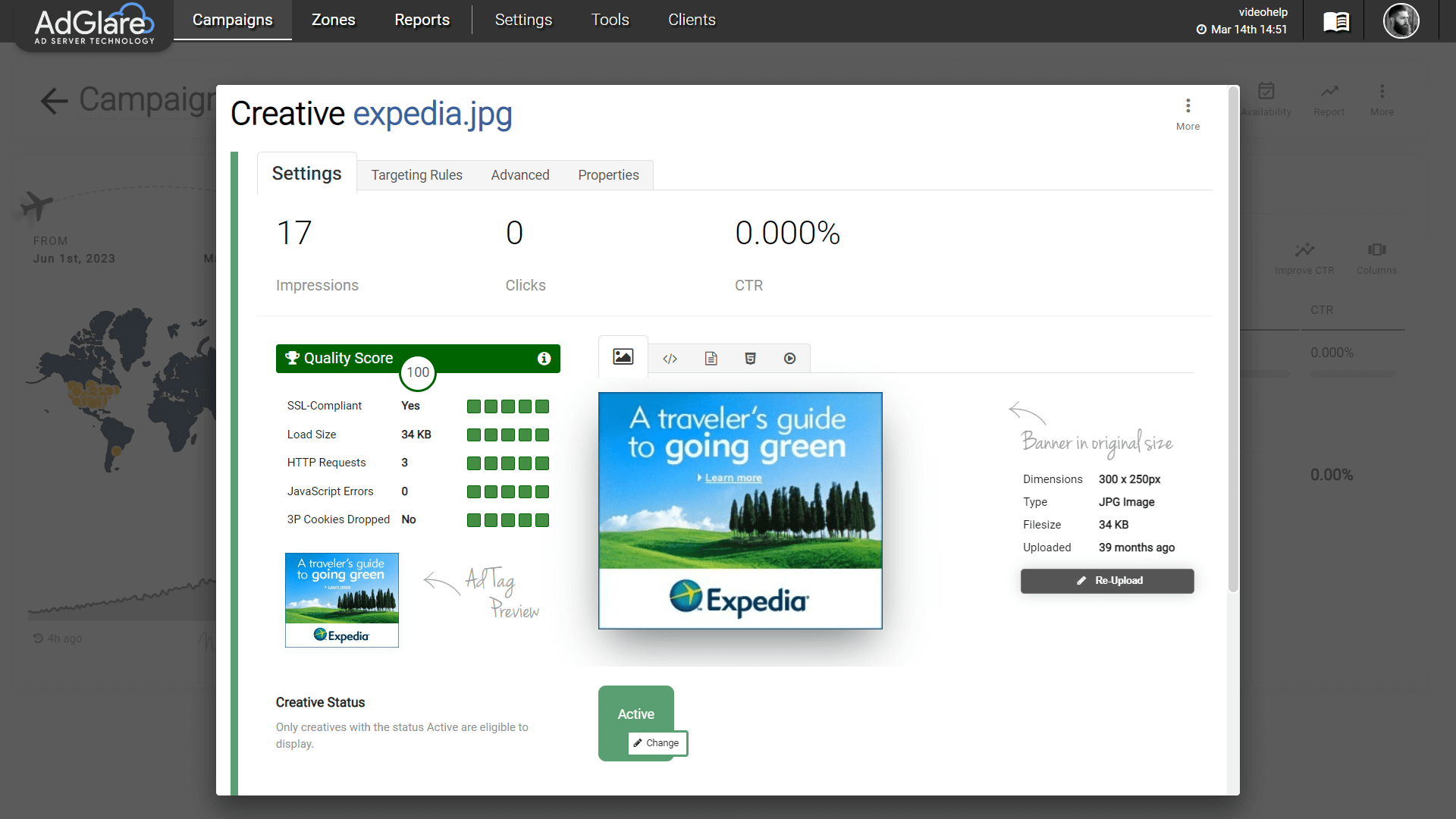Click the SSL-Compliant score bar
The image size is (1456, 819).
coord(507,406)
